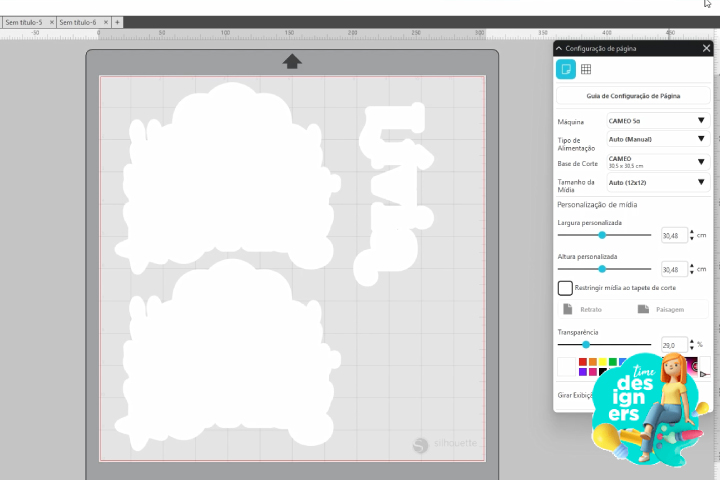Click the Transparência slider handle

point(586,344)
